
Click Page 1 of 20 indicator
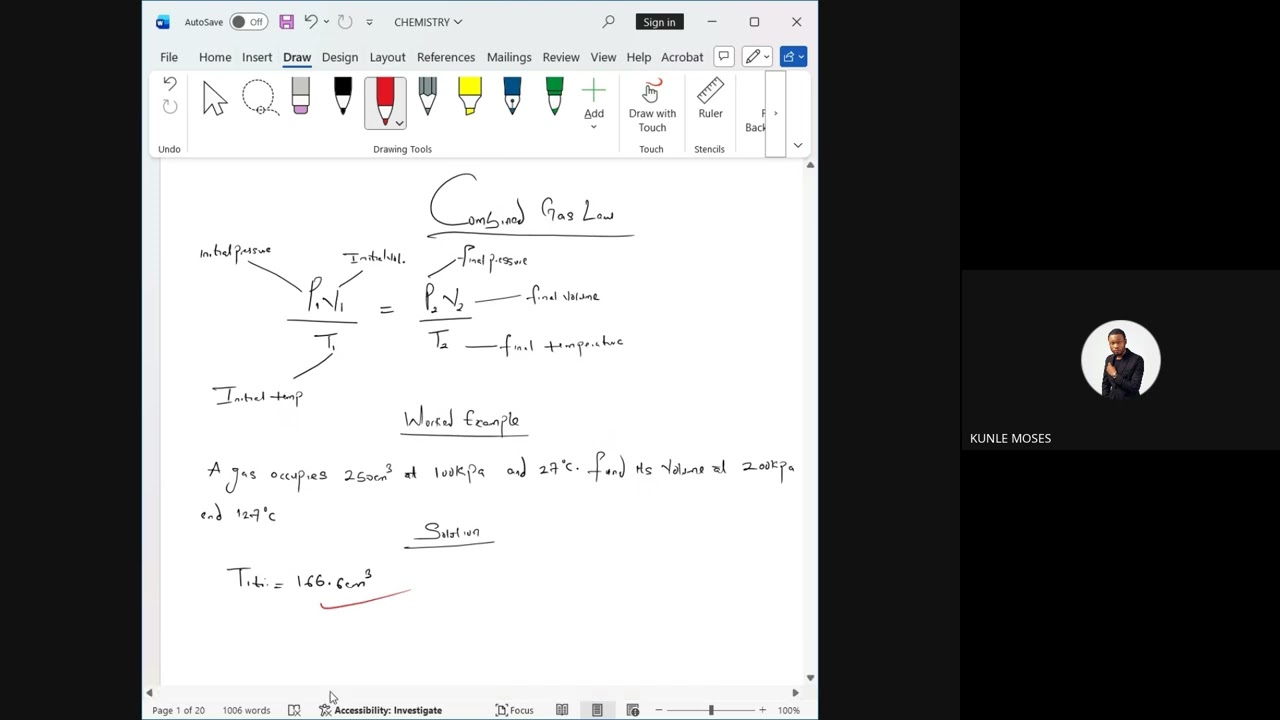(178, 710)
